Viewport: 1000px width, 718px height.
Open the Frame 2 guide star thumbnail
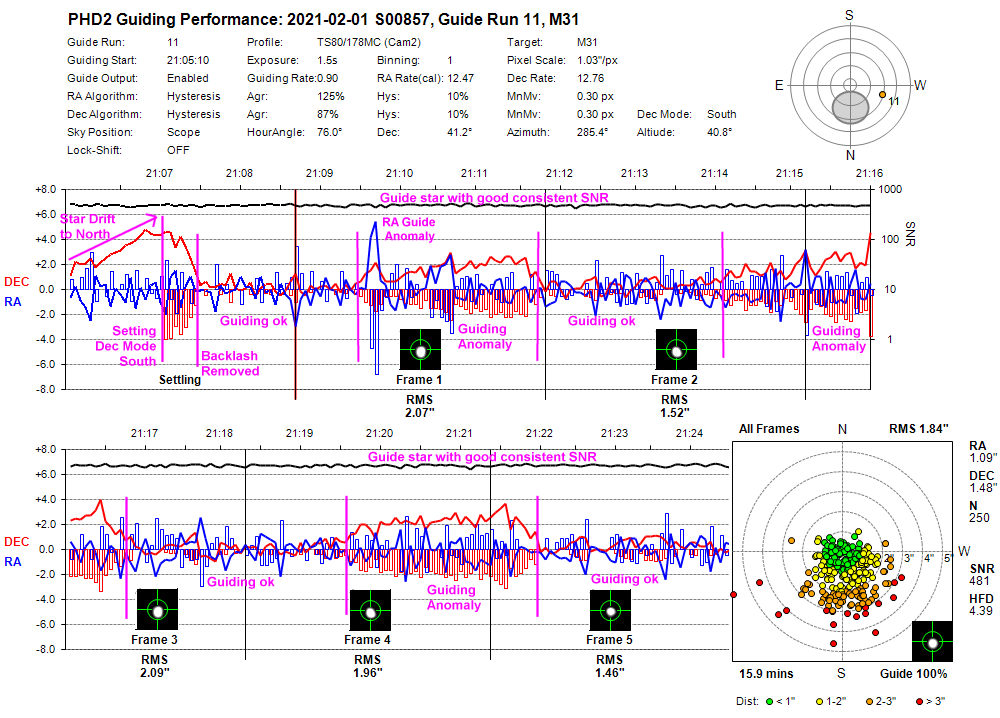[x=676, y=349]
